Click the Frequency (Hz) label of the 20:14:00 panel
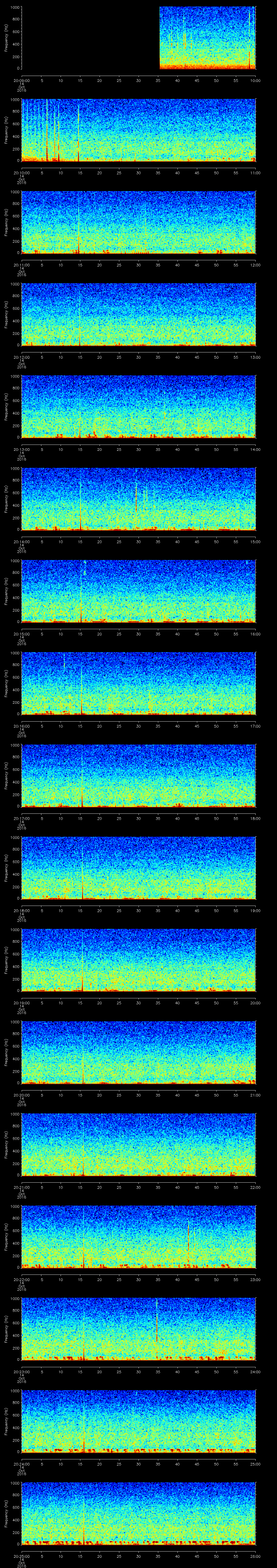Image resolution: width=277 pixels, height=1568 pixels. click(6, 499)
